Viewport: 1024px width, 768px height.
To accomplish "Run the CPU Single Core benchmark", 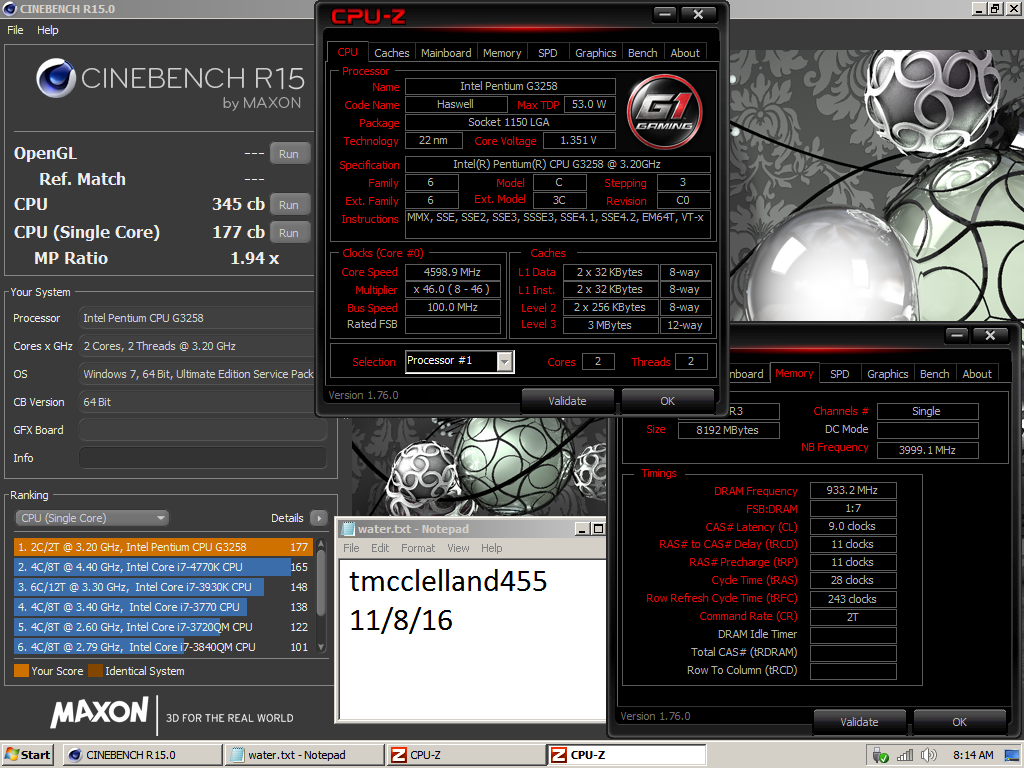I will tap(289, 232).
